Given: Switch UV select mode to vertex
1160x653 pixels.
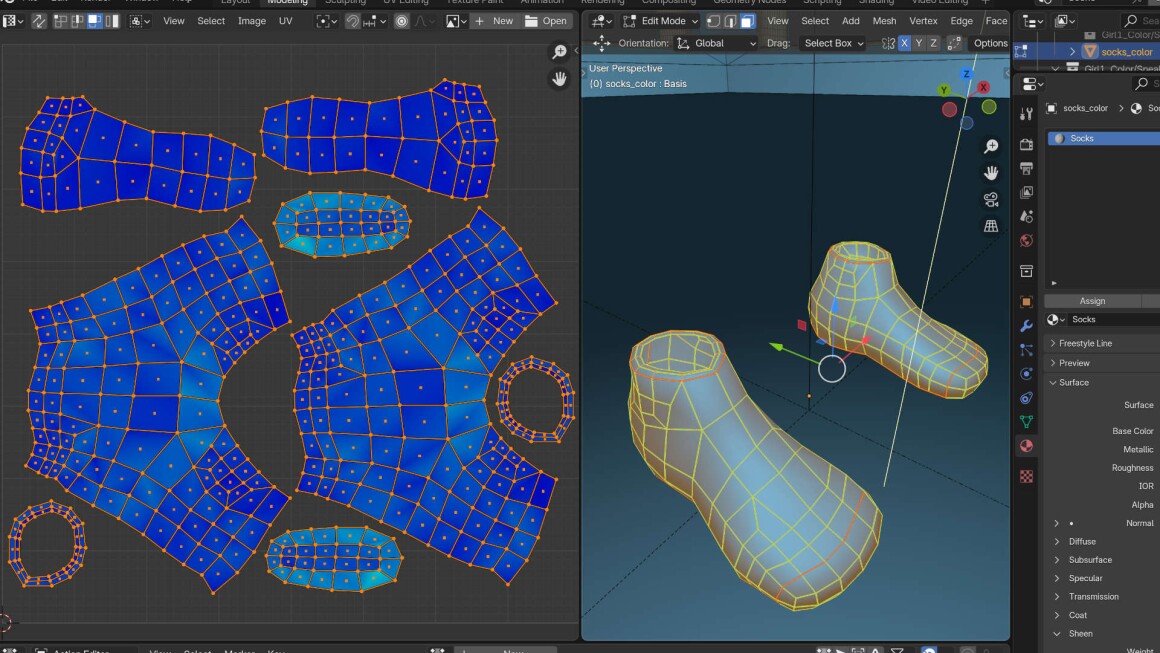Looking at the screenshot, I should click(61, 21).
